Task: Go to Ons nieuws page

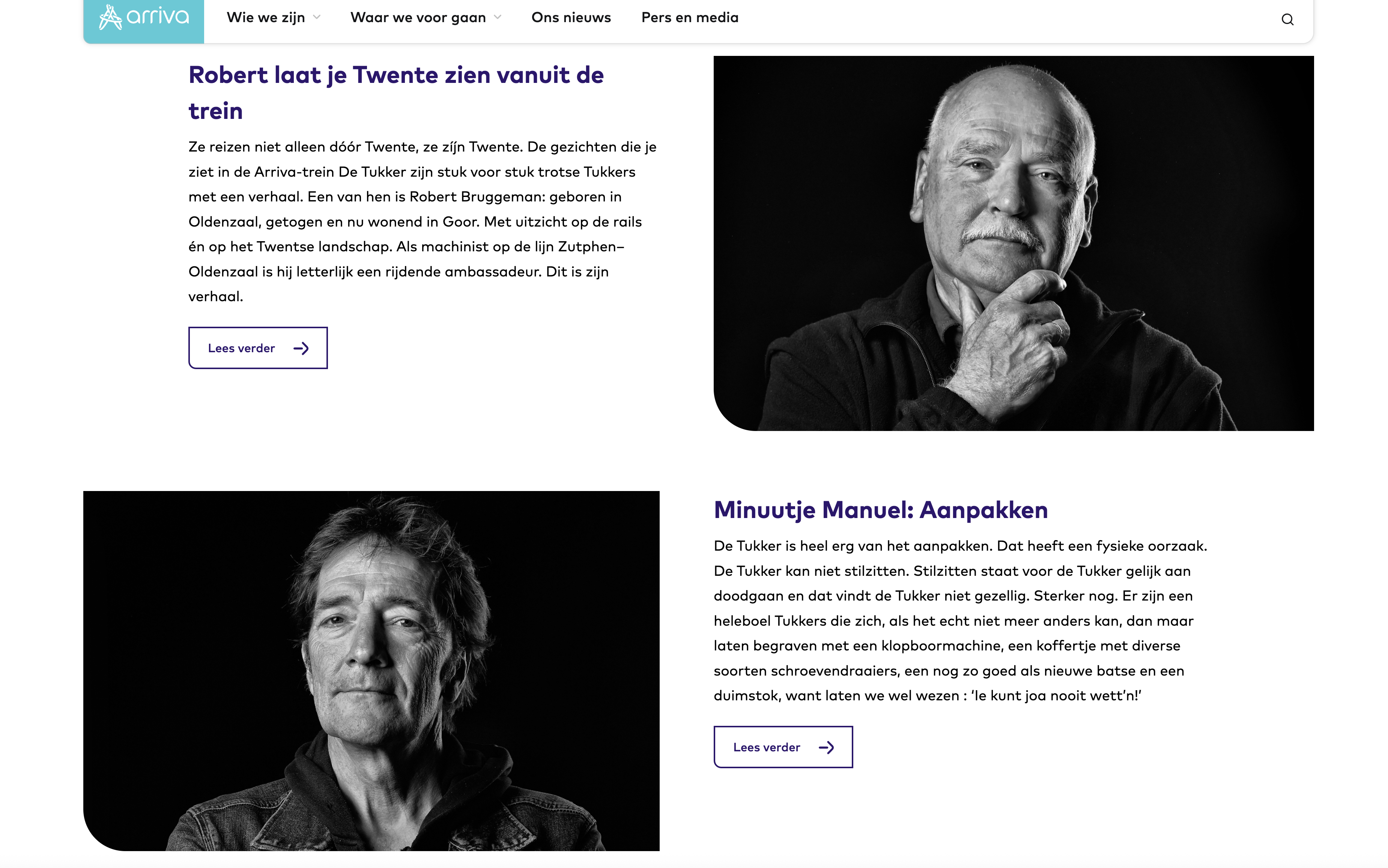Action: click(x=571, y=18)
